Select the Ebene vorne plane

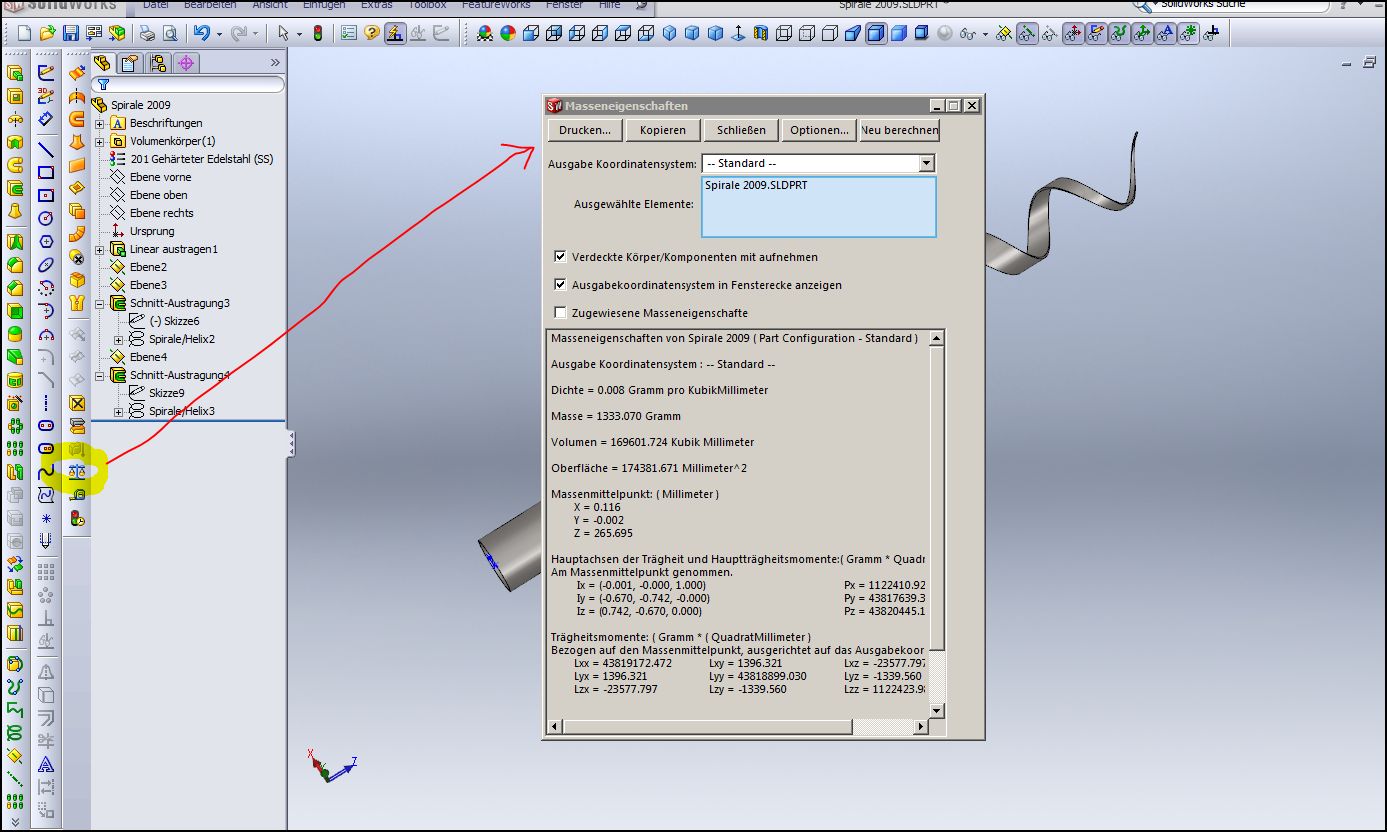tap(160, 177)
